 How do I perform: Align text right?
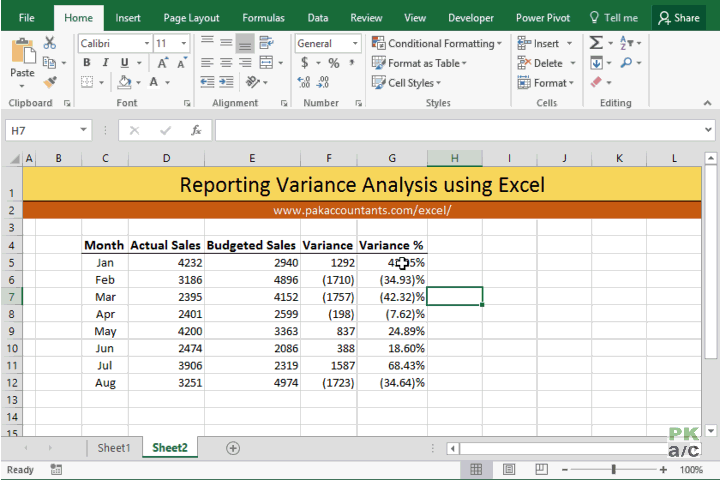[x=245, y=62]
